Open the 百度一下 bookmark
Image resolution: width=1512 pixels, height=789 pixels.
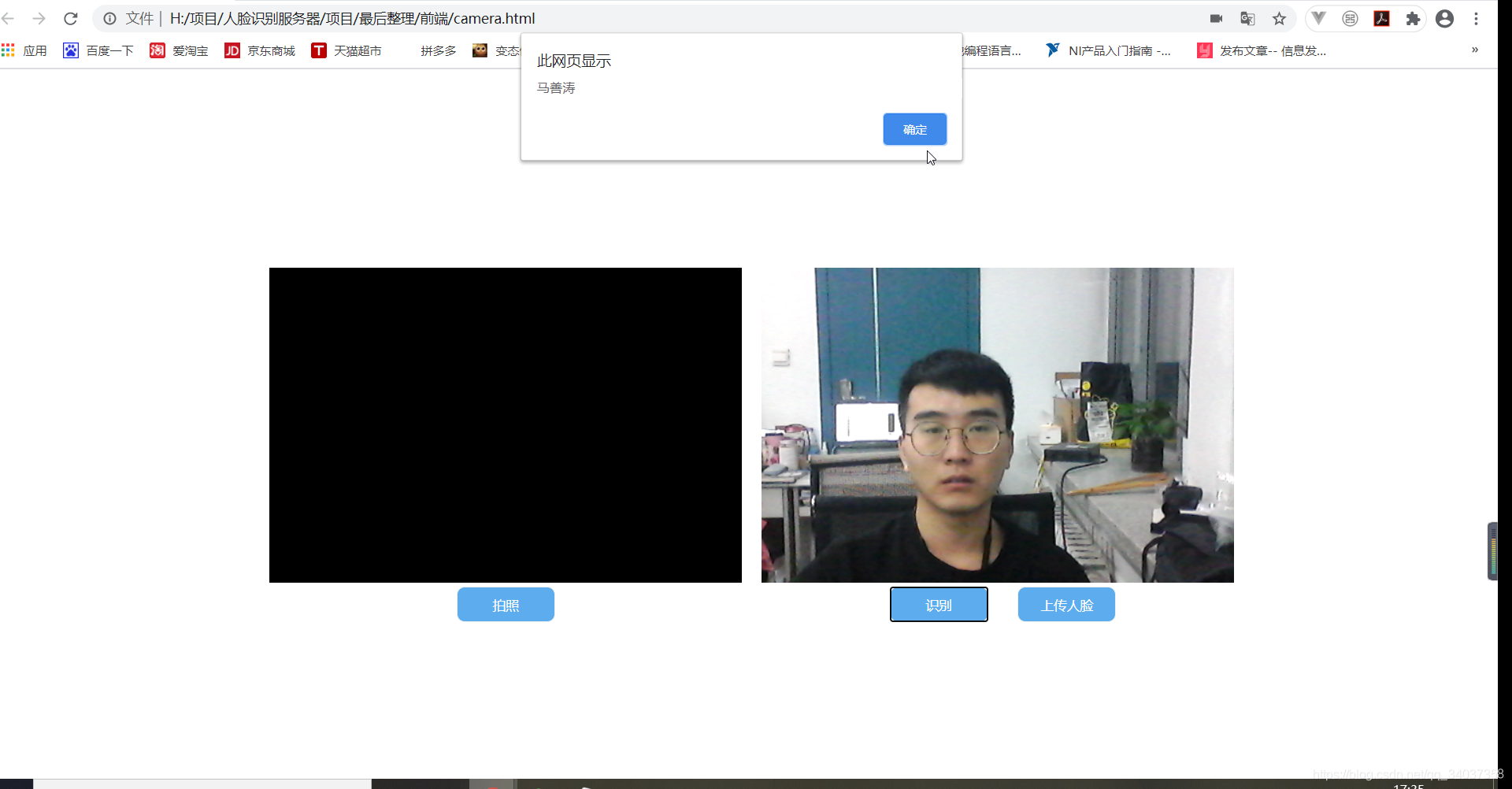98,50
